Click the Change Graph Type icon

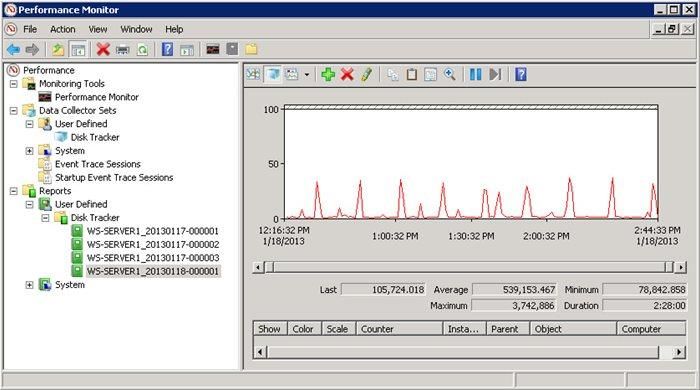click(x=292, y=74)
